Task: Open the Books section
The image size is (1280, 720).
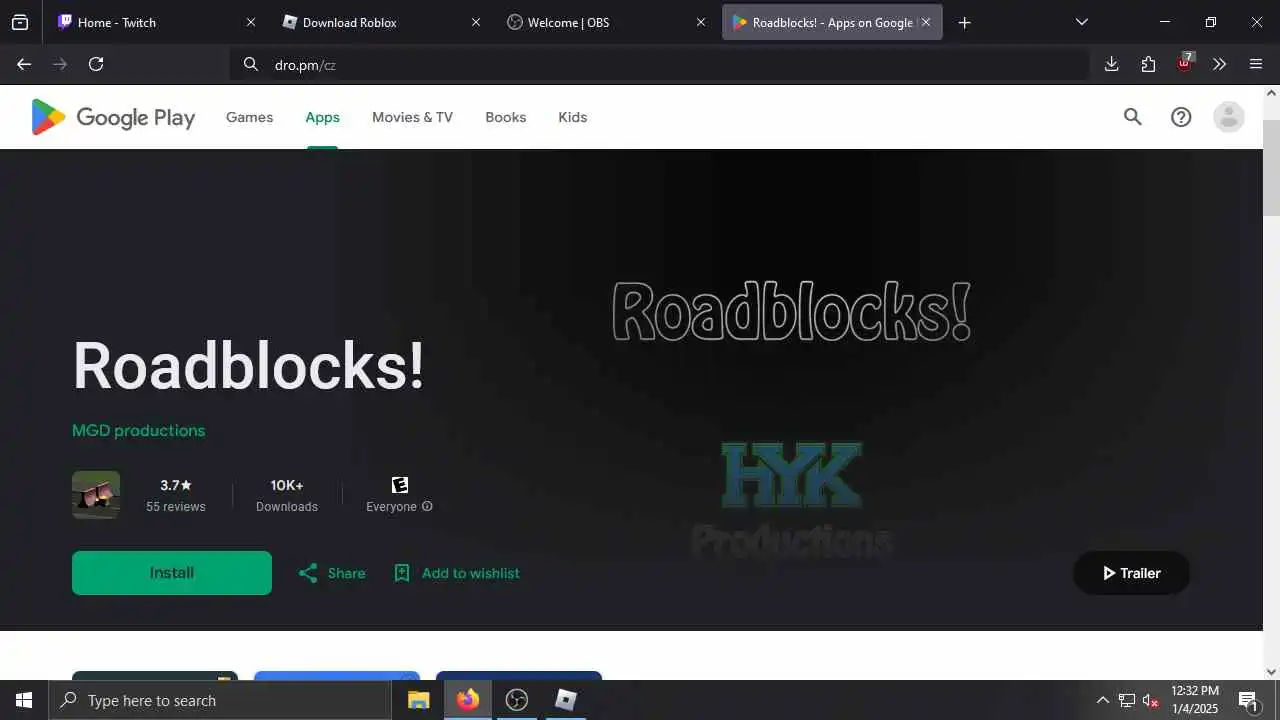Action: pos(505,117)
